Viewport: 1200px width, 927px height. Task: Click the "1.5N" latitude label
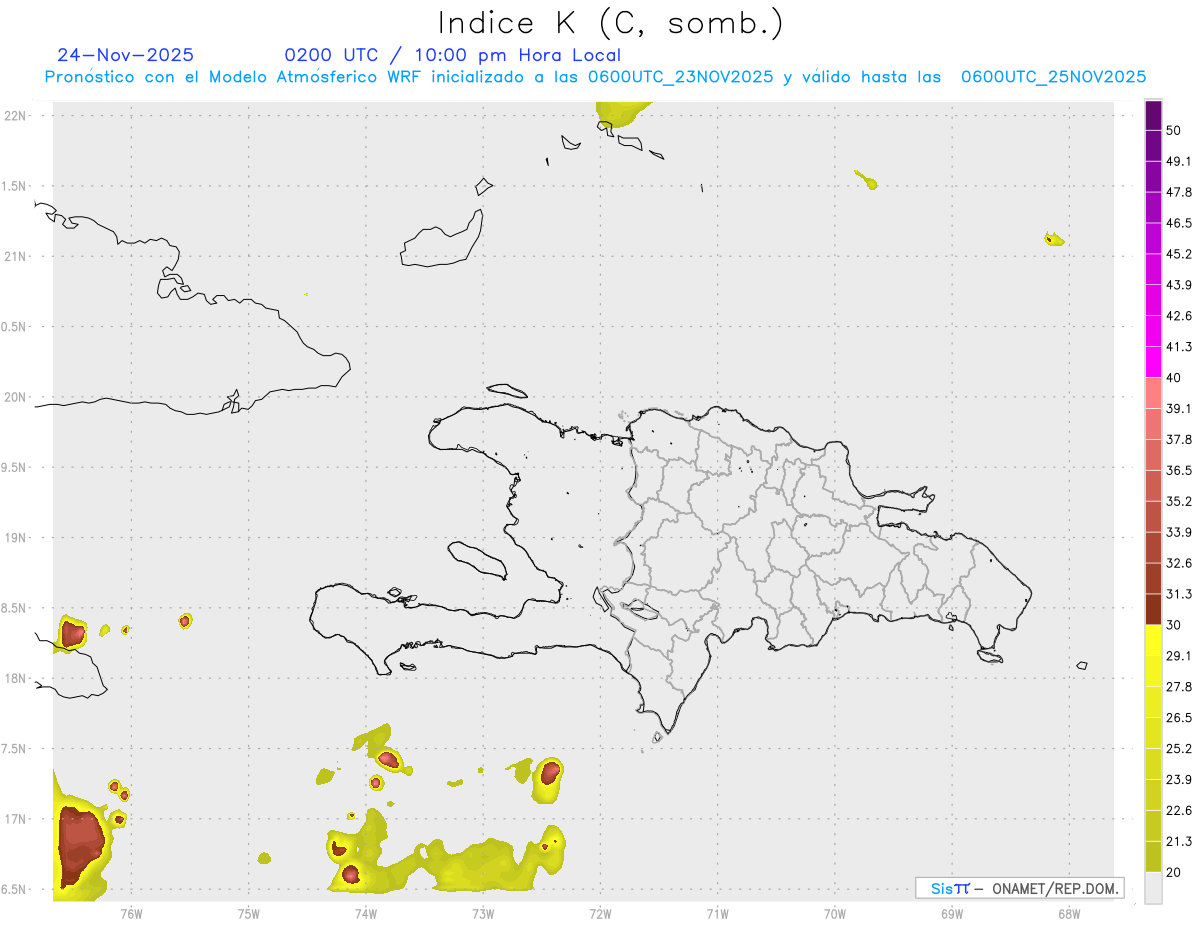point(15,186)
